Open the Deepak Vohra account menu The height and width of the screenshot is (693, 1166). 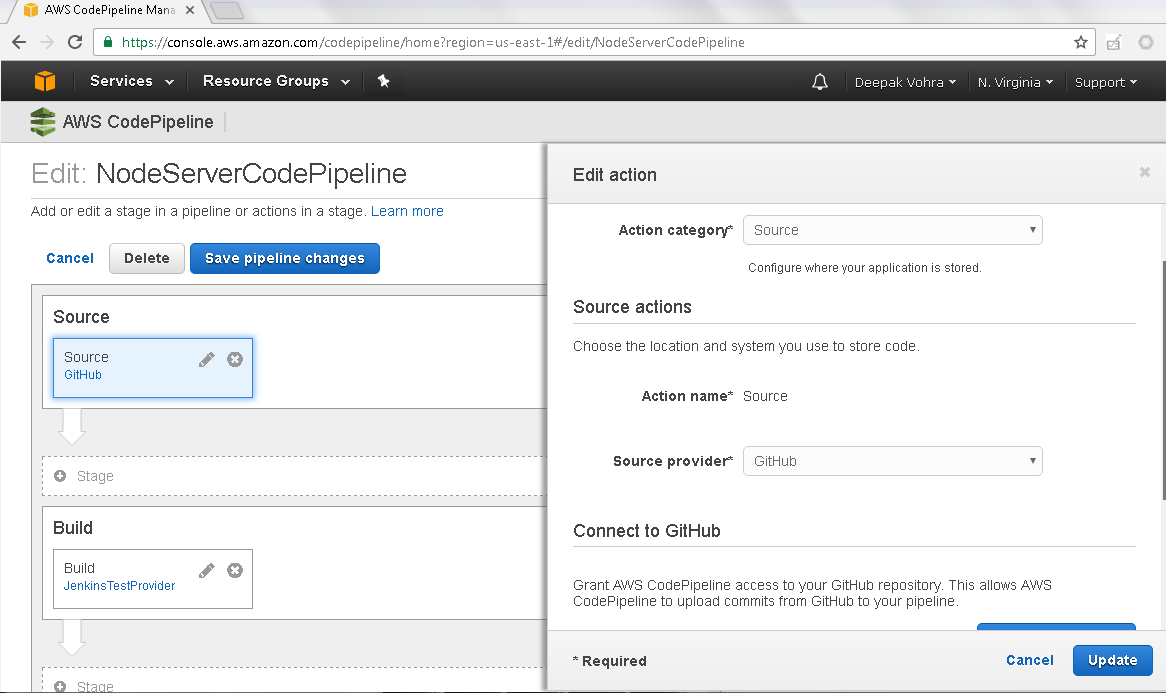click(905, 83)
